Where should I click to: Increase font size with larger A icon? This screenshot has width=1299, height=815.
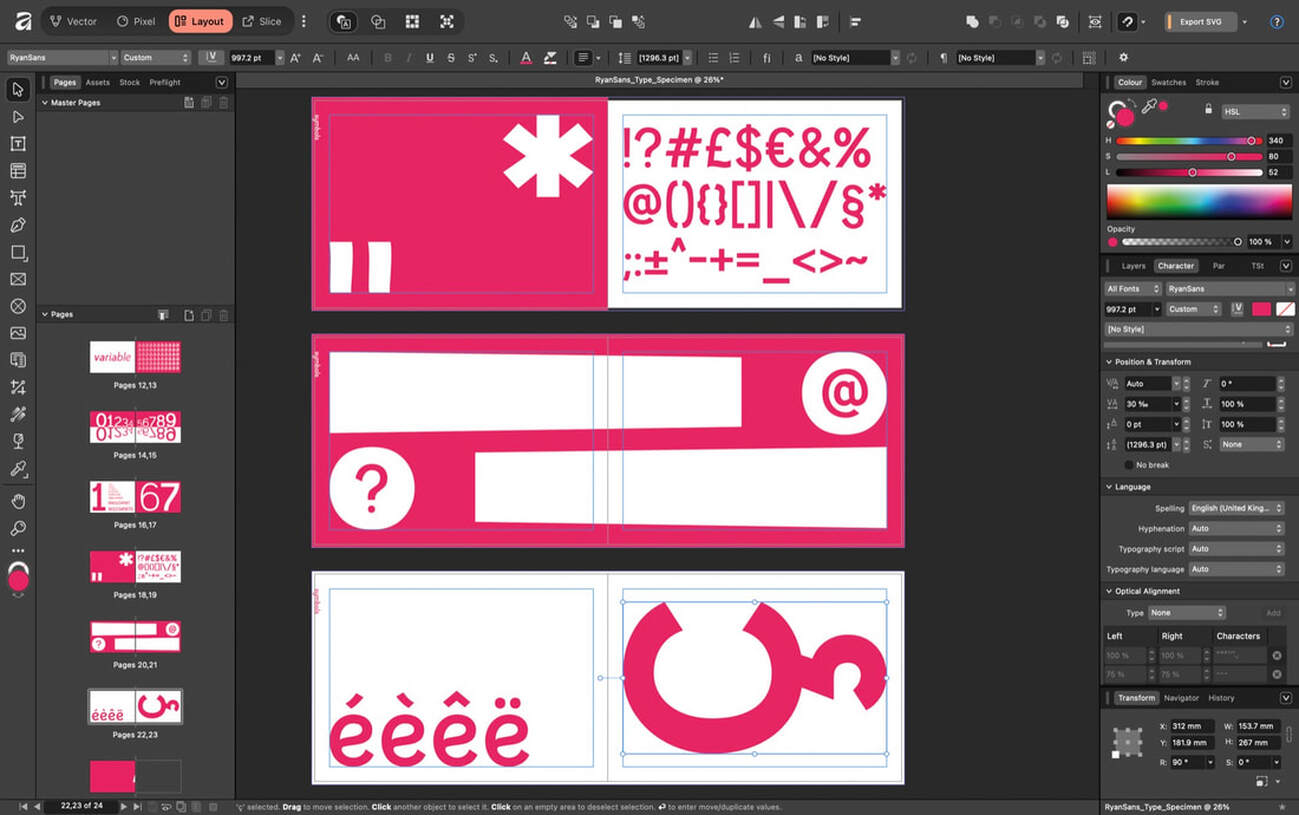(x=296, y=58)
